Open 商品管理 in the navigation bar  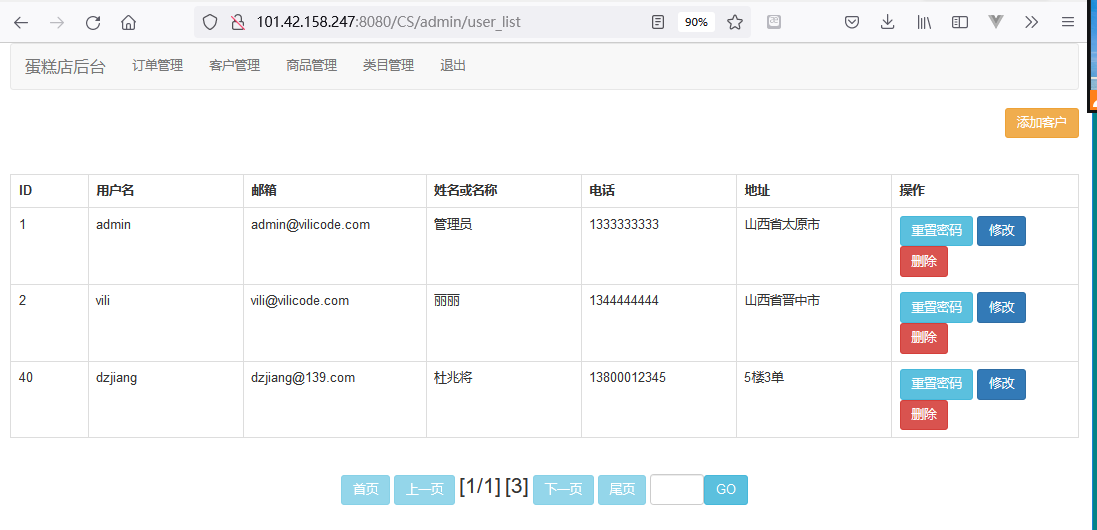[311, 66]
